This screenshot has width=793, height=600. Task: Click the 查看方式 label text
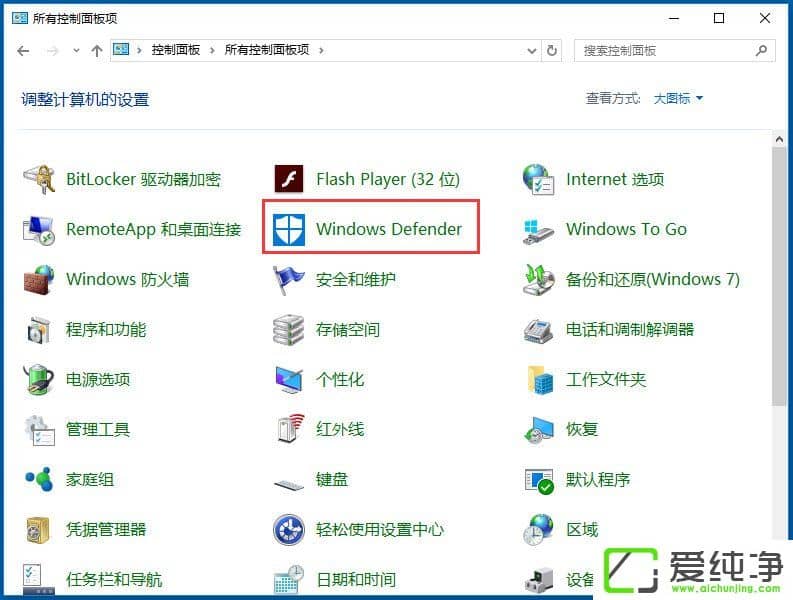pyautogui.click(x=612, y=98)
